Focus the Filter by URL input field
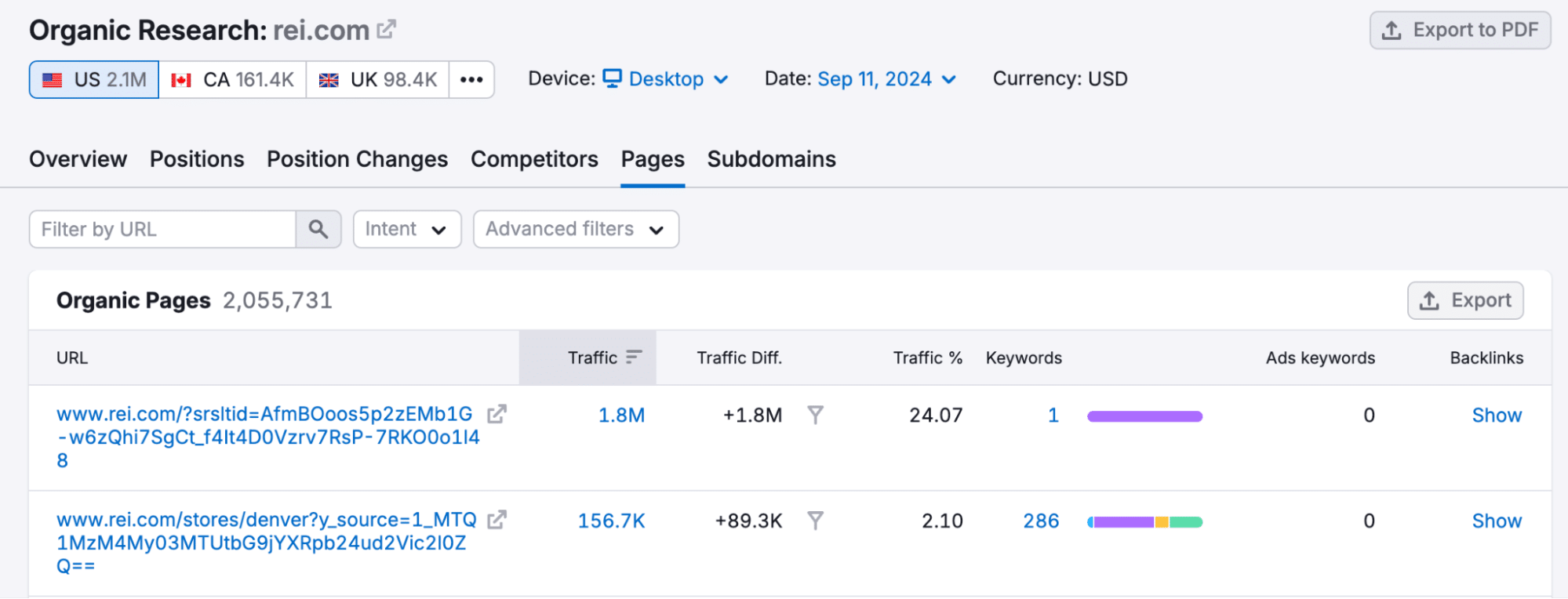 (162, 229)
